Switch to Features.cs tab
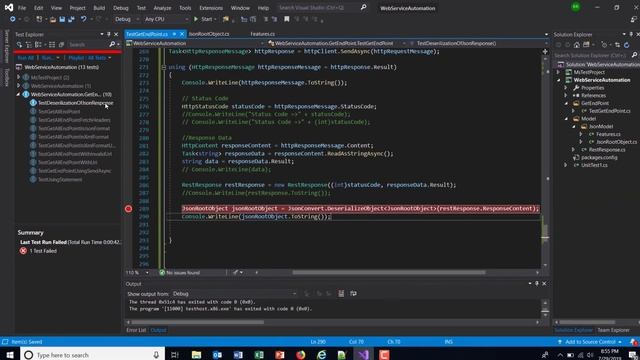This screenshot has width=640, height=360. (262, 34)
